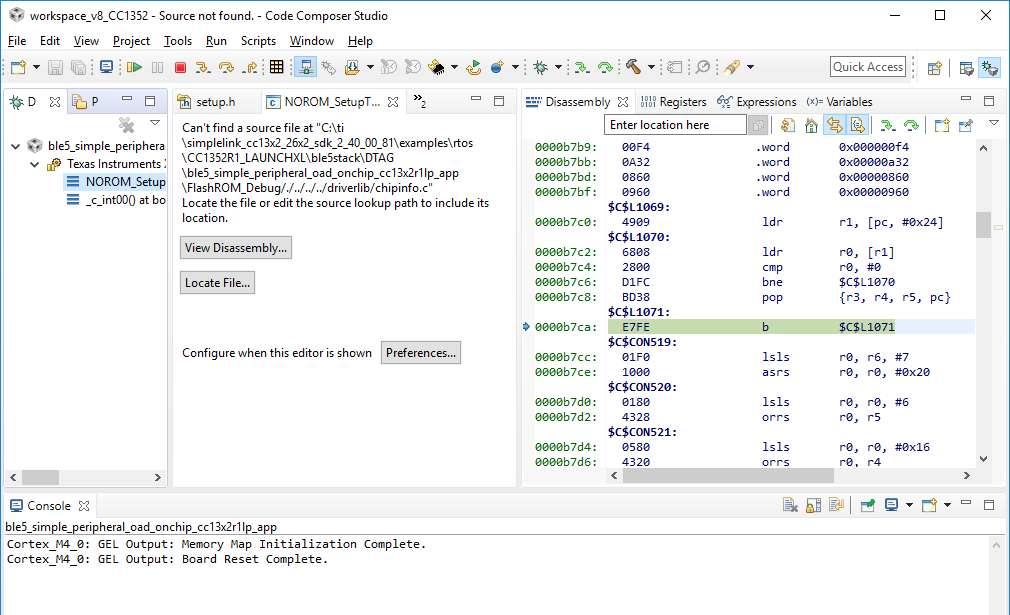Screen dimensions: 1010x615
Task: Open the Scripts menu
Action: coord(258,41)
